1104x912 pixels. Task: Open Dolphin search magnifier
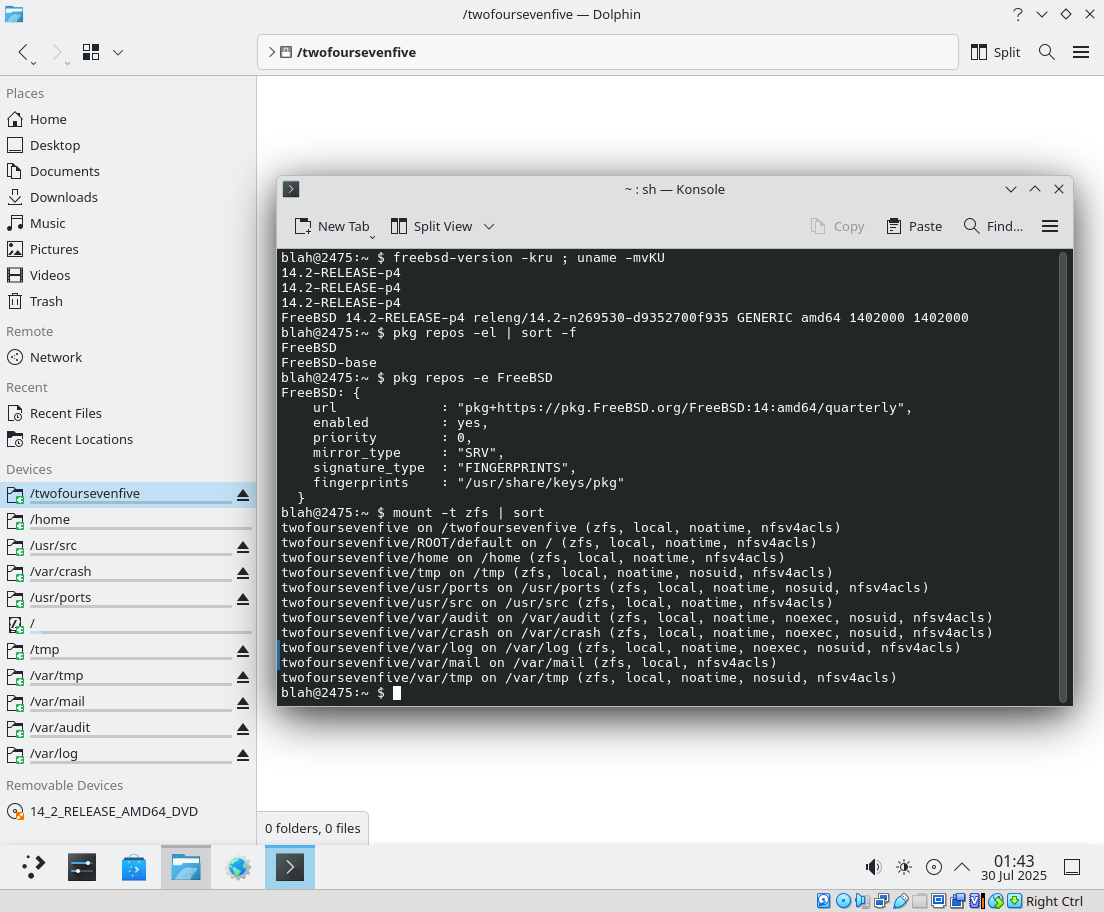tap(1046, 52)
